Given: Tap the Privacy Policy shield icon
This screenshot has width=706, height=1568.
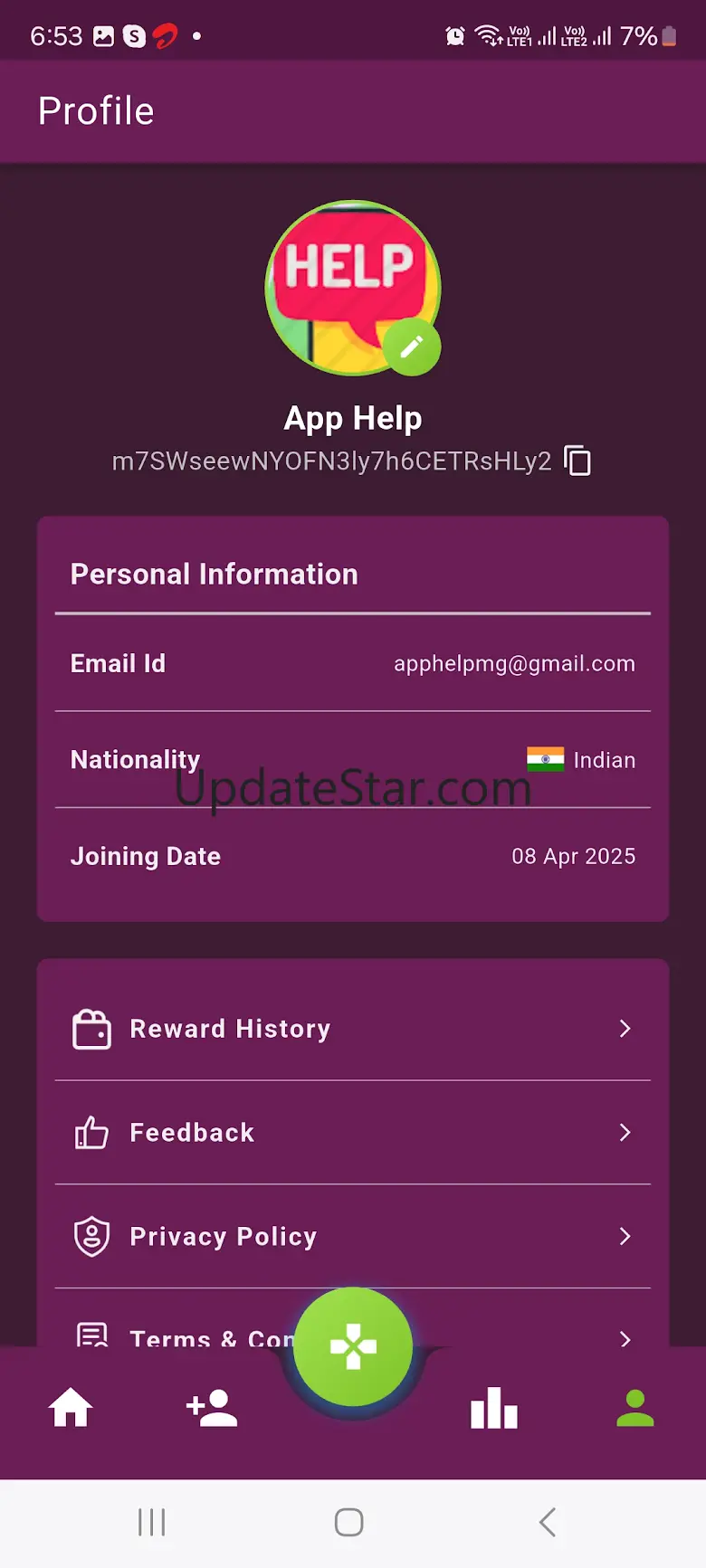Looking at the screenshot, I should pos(91,1237).
